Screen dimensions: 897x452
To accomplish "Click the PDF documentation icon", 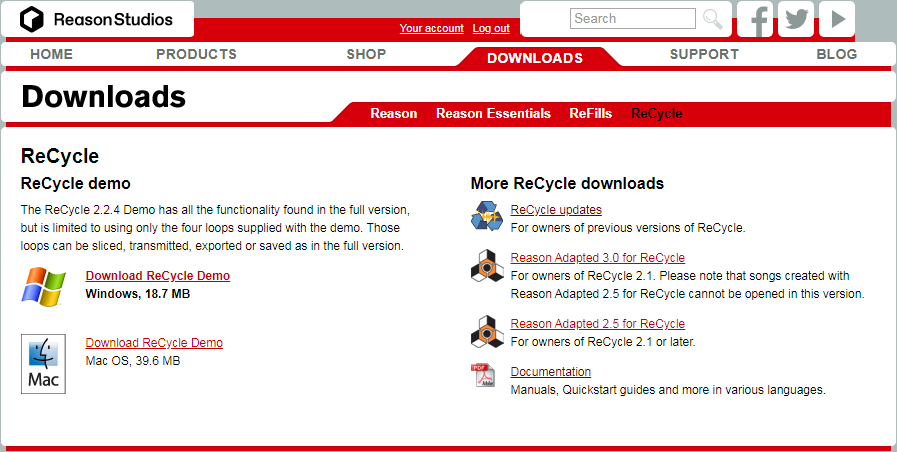I will [x=484, y=375].
